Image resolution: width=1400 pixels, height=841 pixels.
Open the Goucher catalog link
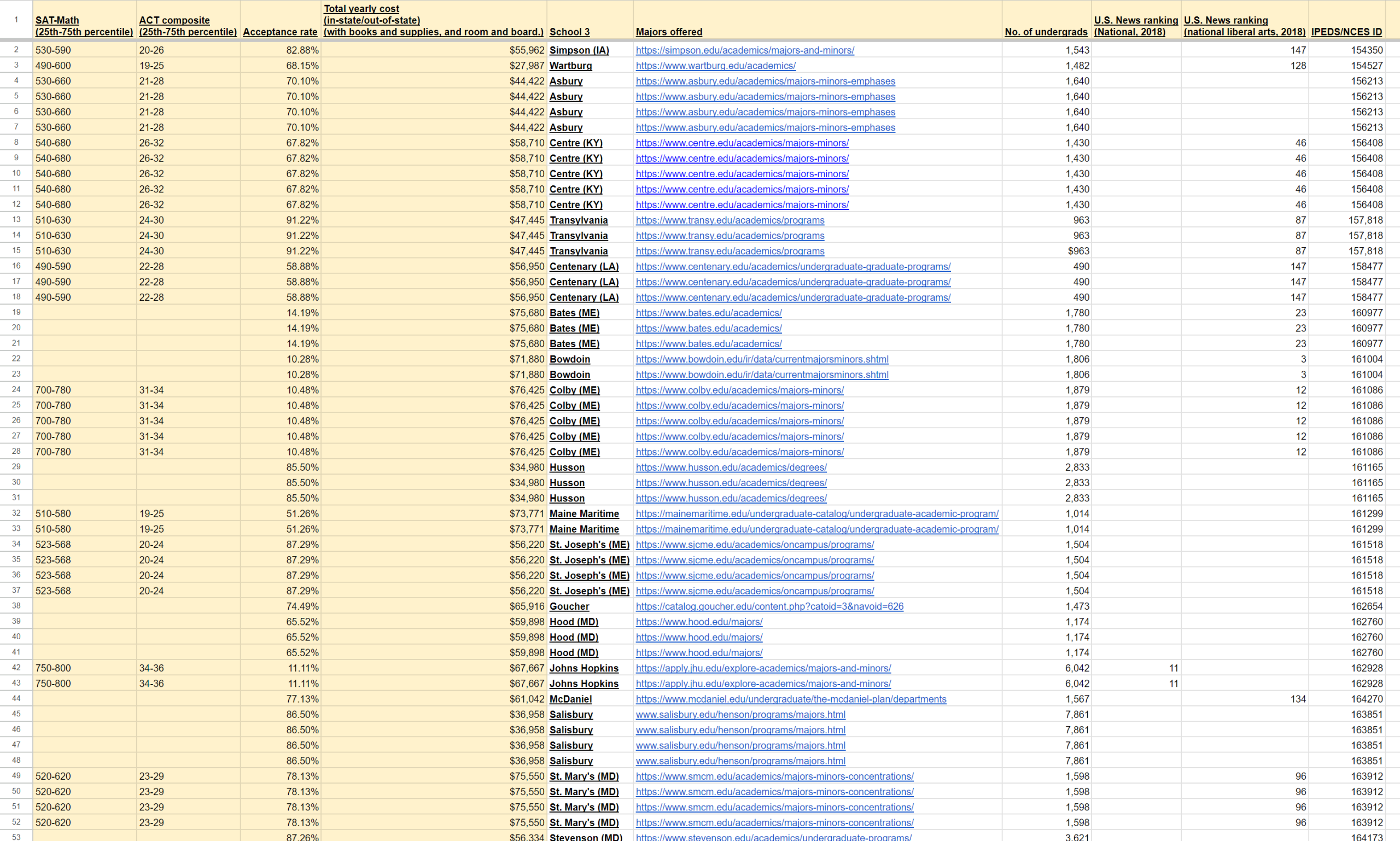(x=769, y=606)
